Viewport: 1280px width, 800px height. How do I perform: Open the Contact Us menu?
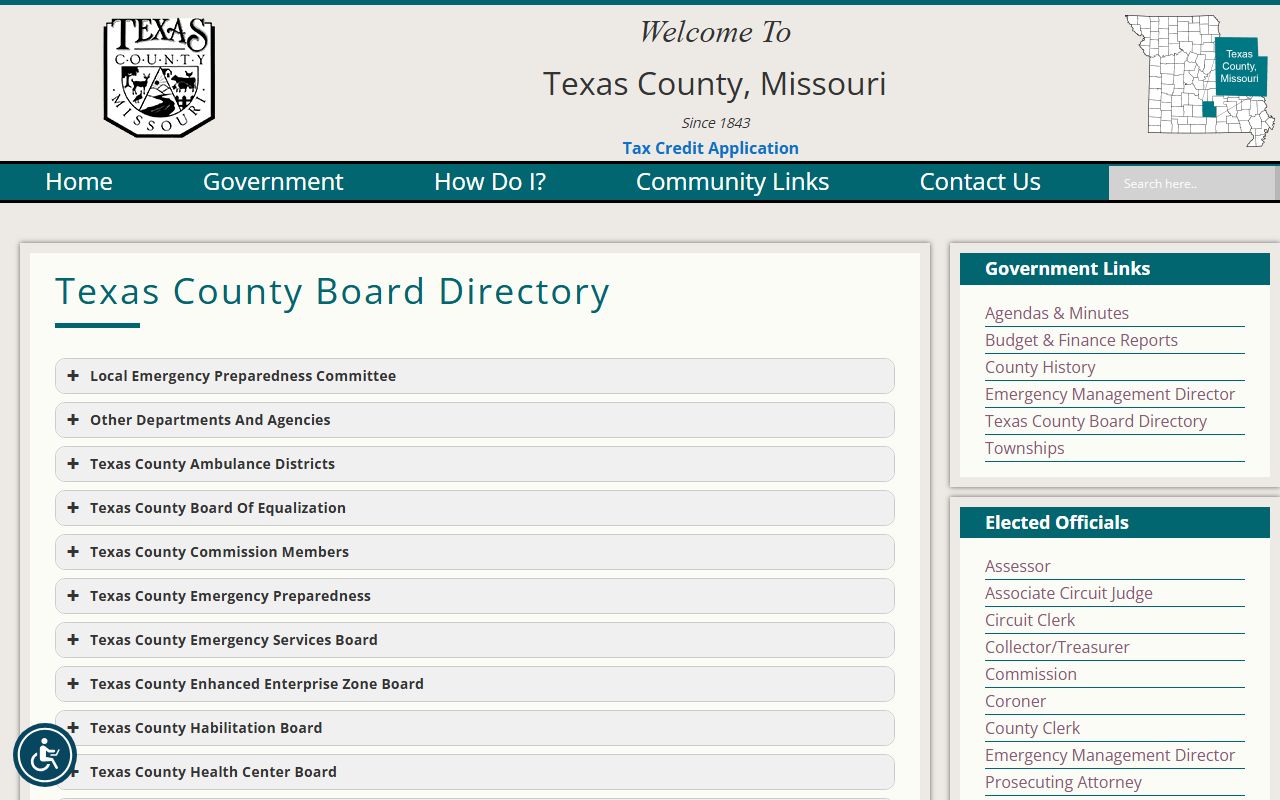tap(980, 182)
